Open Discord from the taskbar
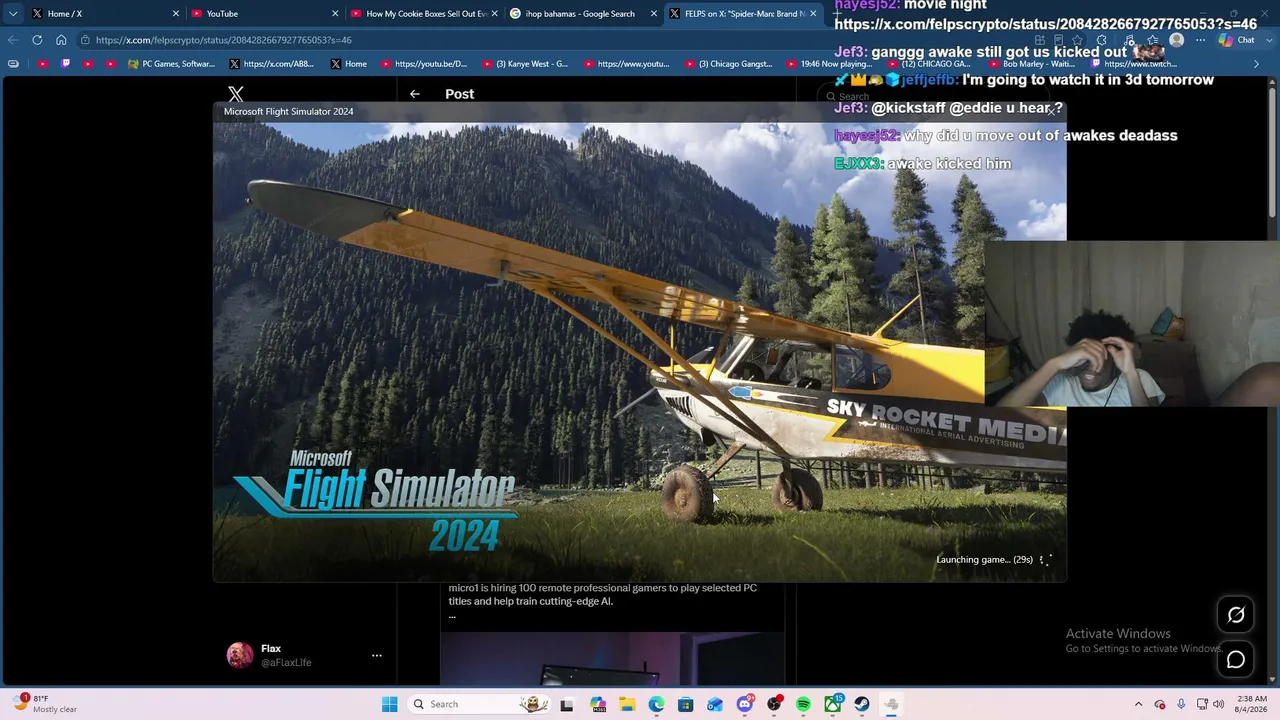Screen dimensions: 1280x720 [744, 704]
